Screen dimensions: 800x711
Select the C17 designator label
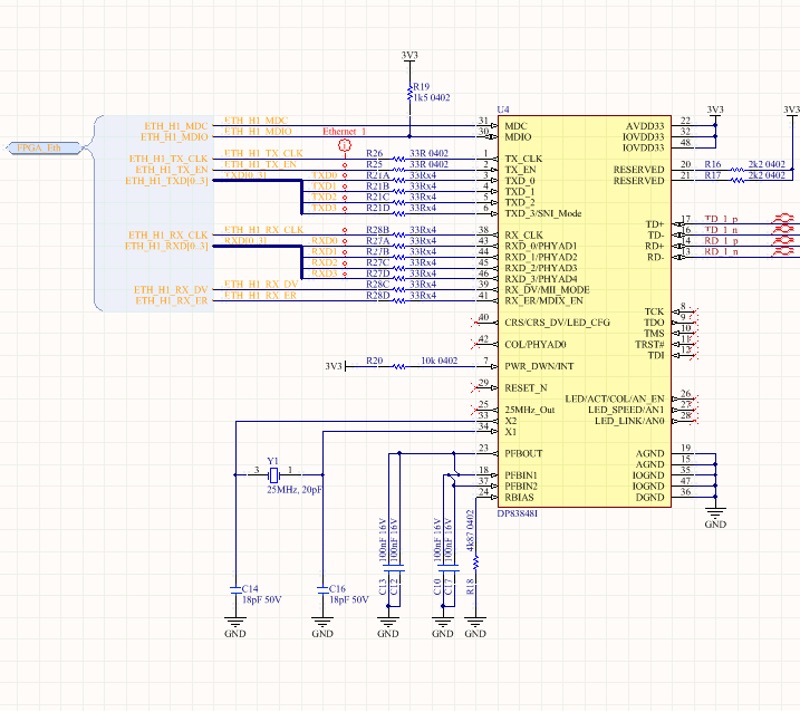448,587
